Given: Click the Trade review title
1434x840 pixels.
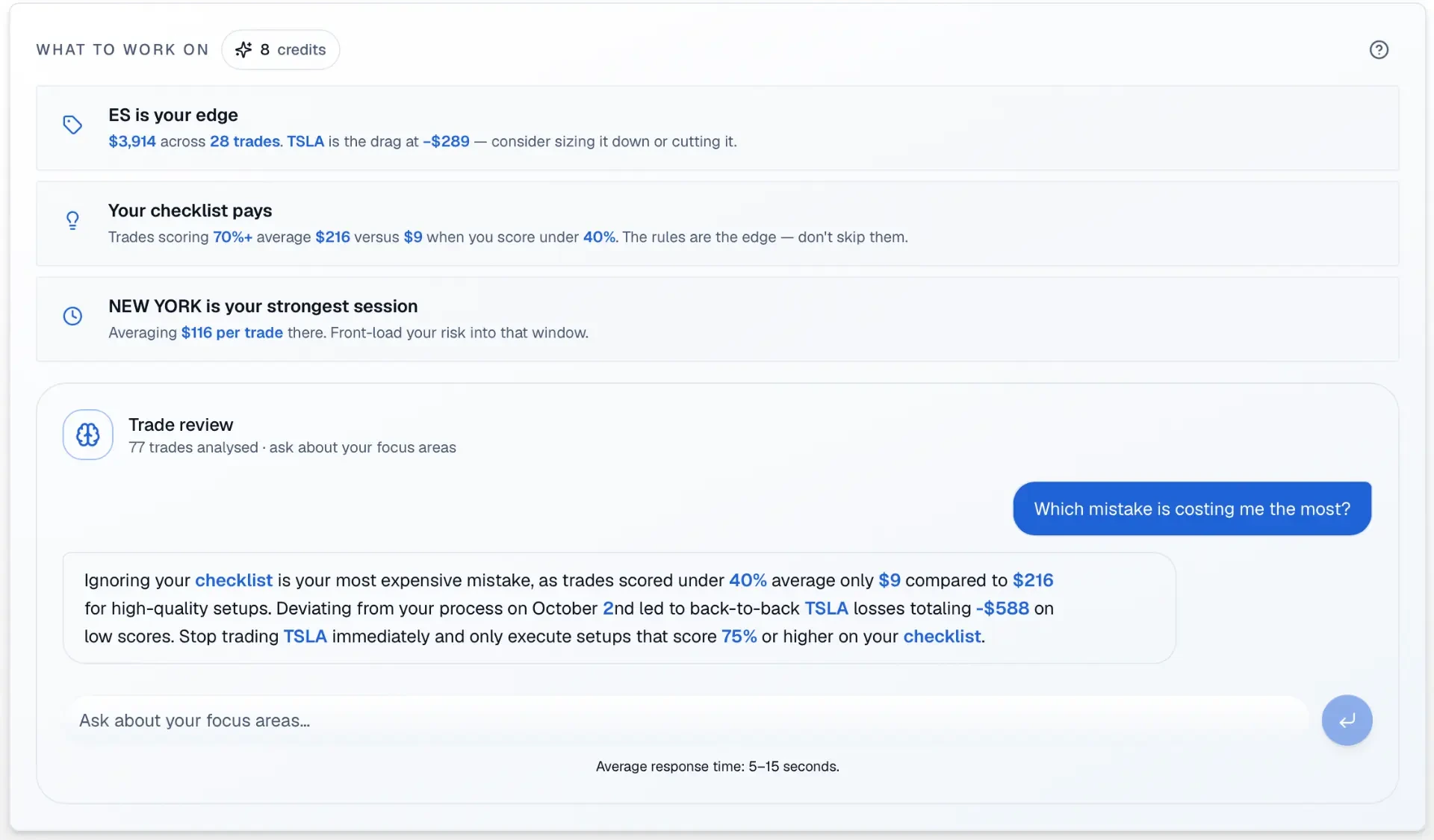Looking at the screenshot, I should pos(181,425).
